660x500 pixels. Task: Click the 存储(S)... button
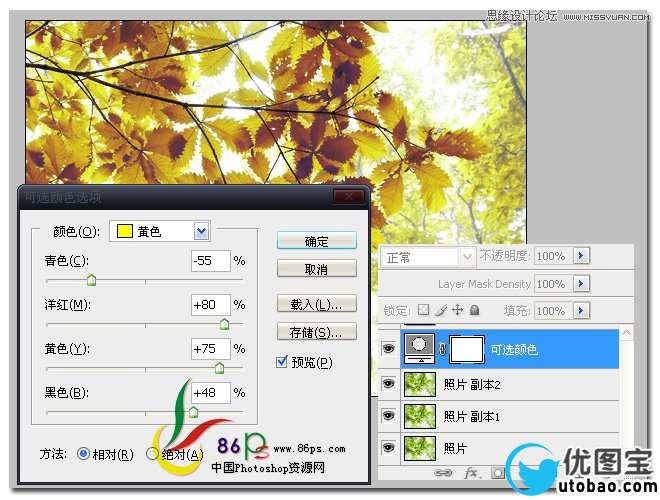click(x=317, y=332)
